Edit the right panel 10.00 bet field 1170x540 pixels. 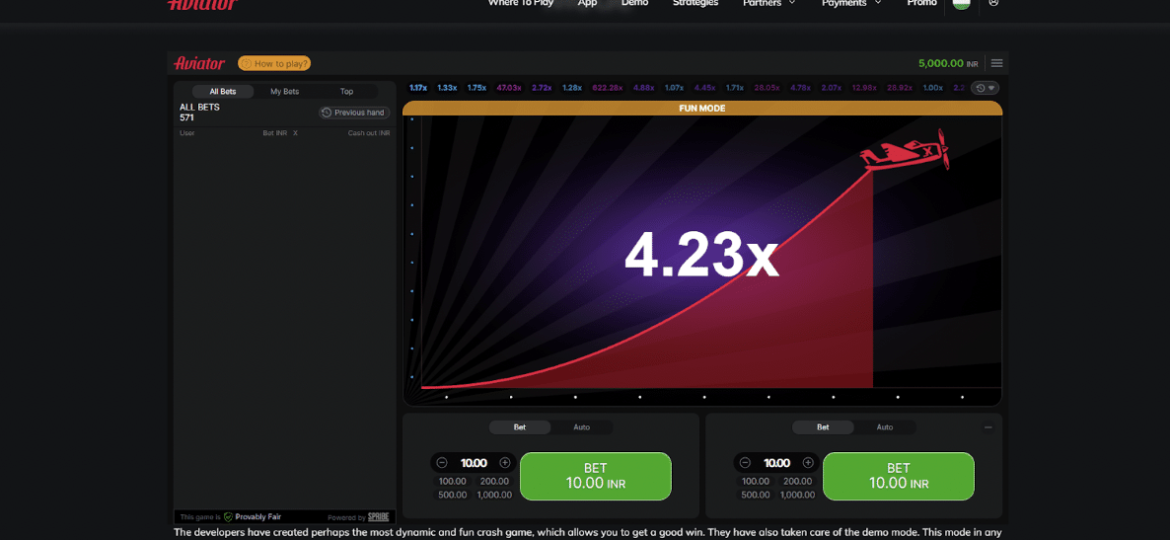pos(776,463)
